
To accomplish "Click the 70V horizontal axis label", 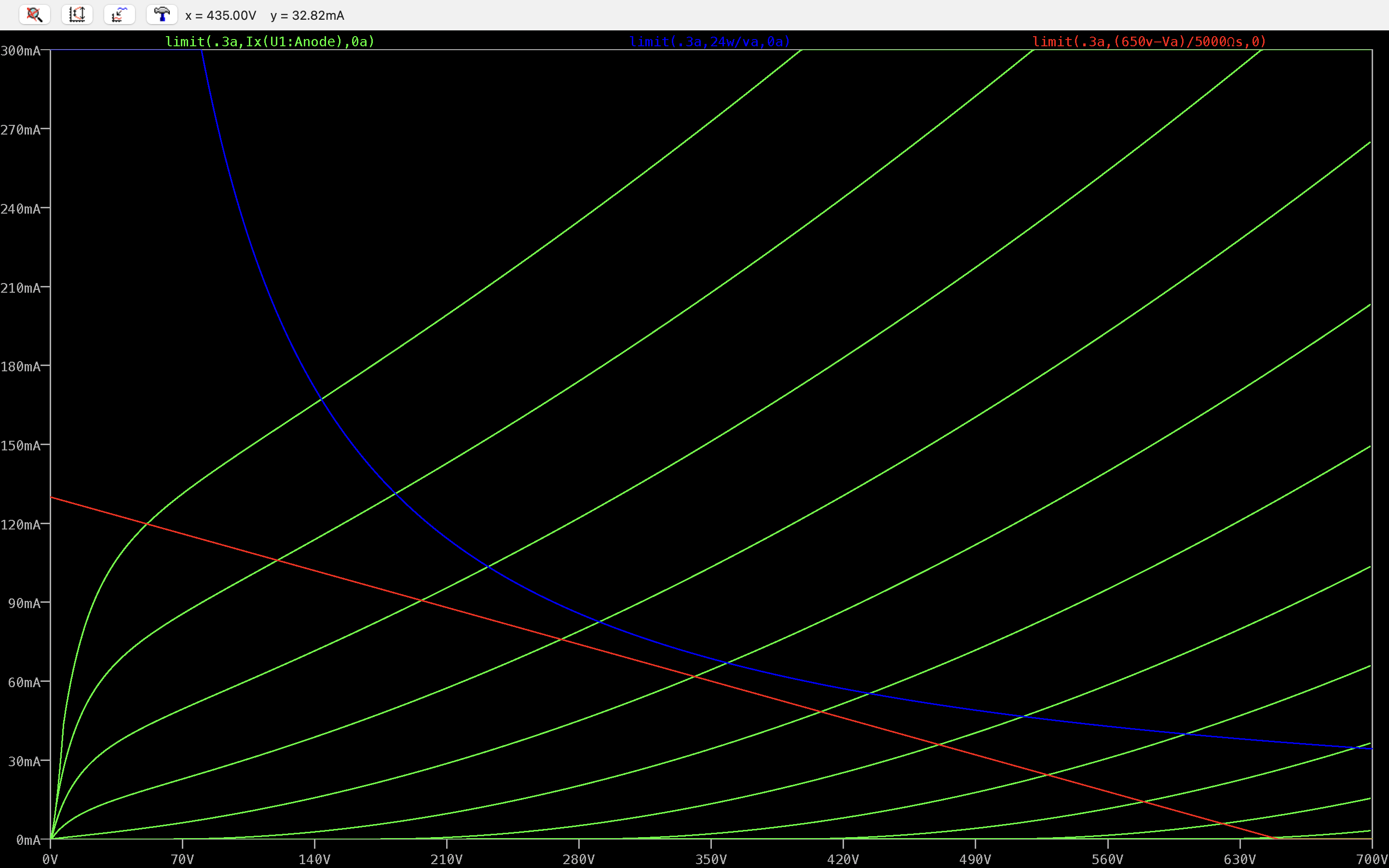I will (x=182, y=859).
